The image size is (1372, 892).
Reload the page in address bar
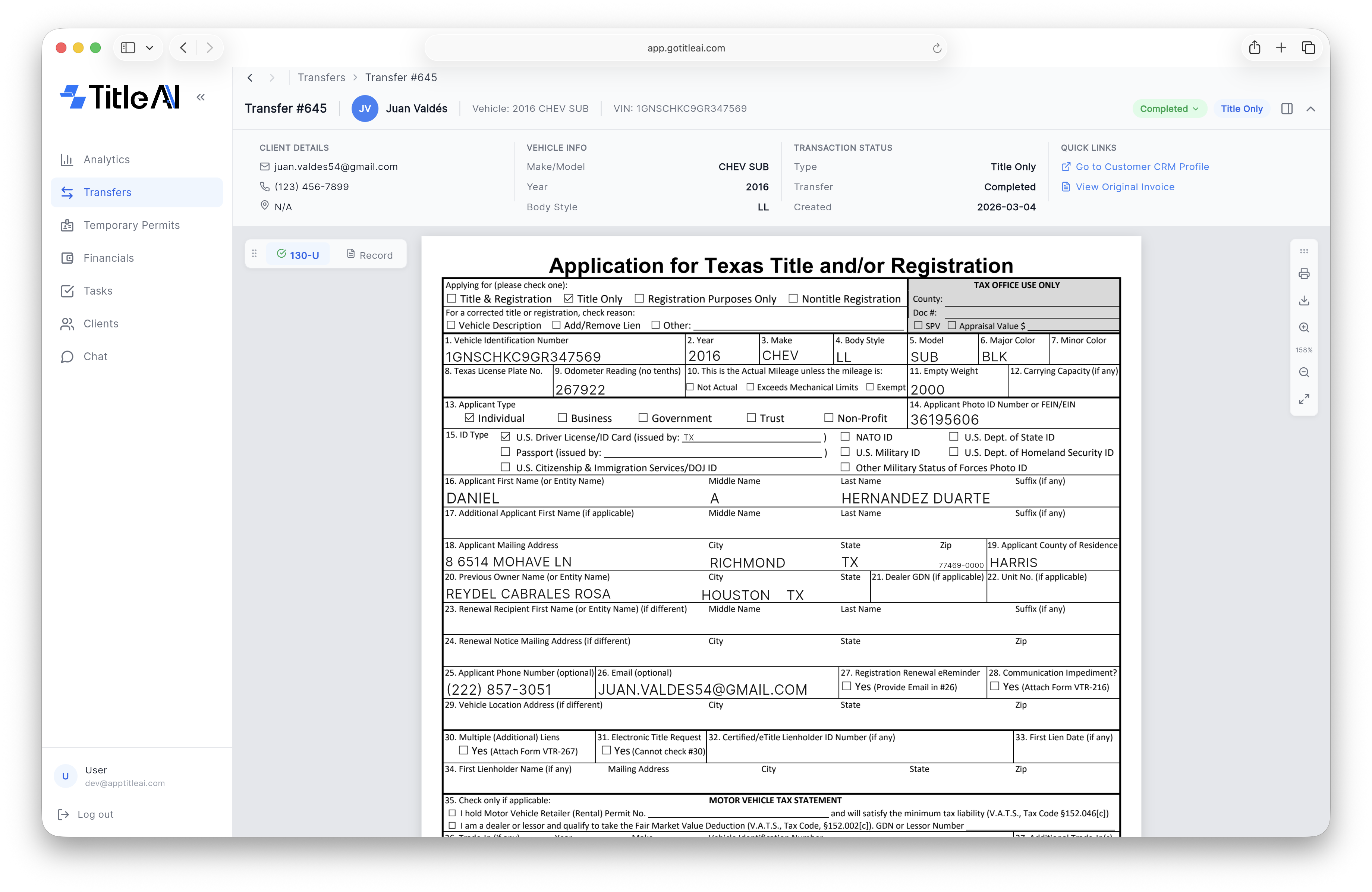937,48
